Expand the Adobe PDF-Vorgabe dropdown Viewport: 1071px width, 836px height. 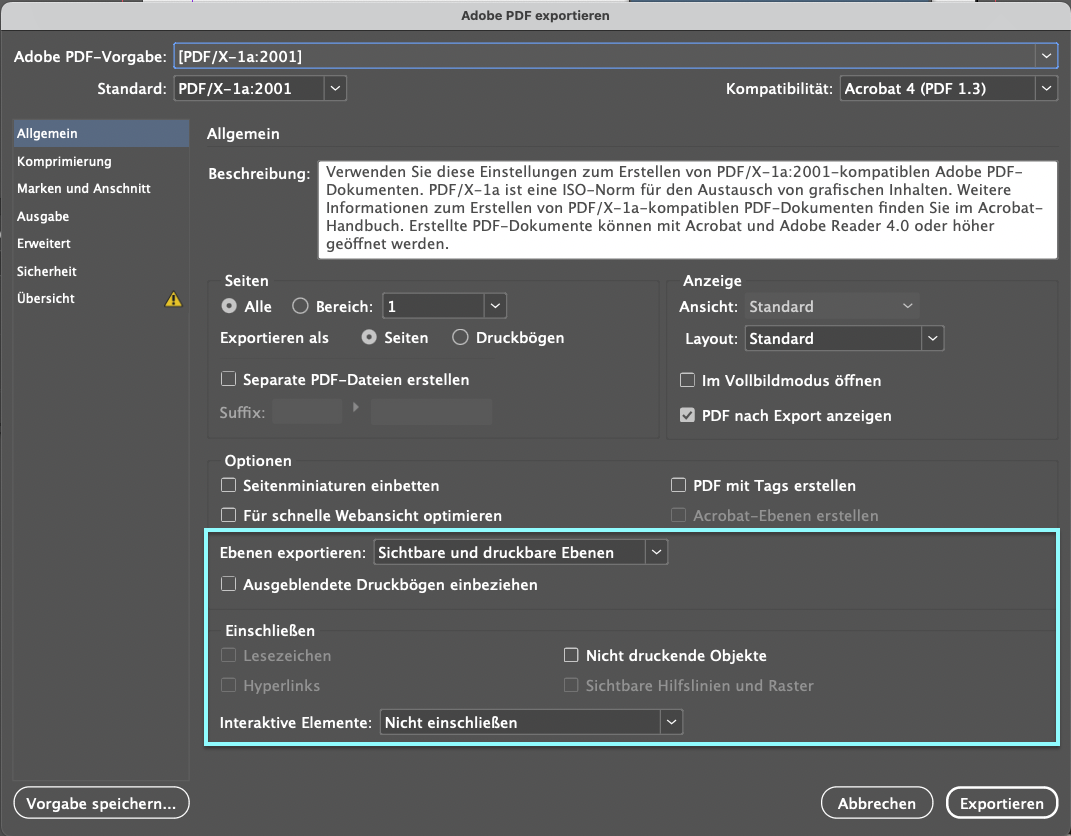[x=1046, y=56]
